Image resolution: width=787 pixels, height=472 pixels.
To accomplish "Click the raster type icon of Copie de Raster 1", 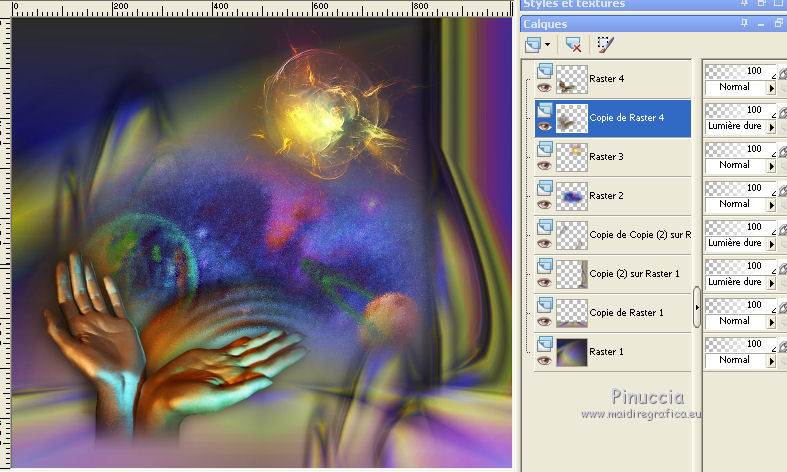I will click(x=545, y=305).
